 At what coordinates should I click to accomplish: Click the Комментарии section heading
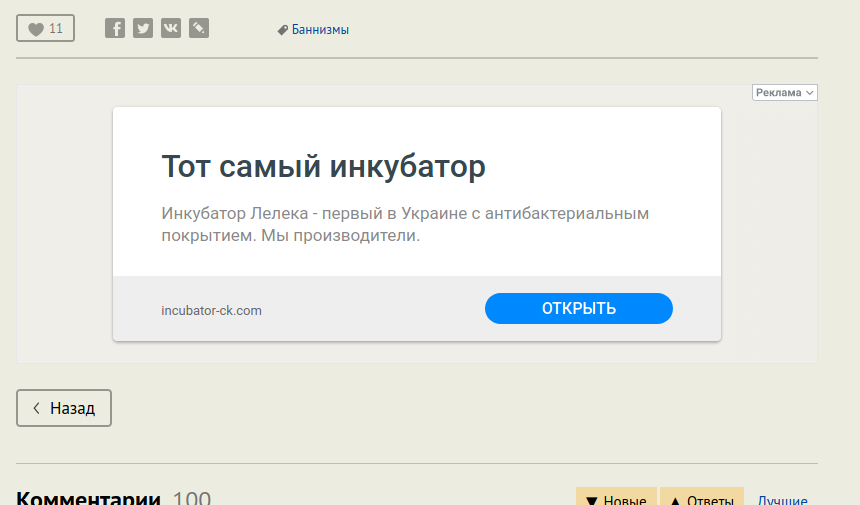89,498
